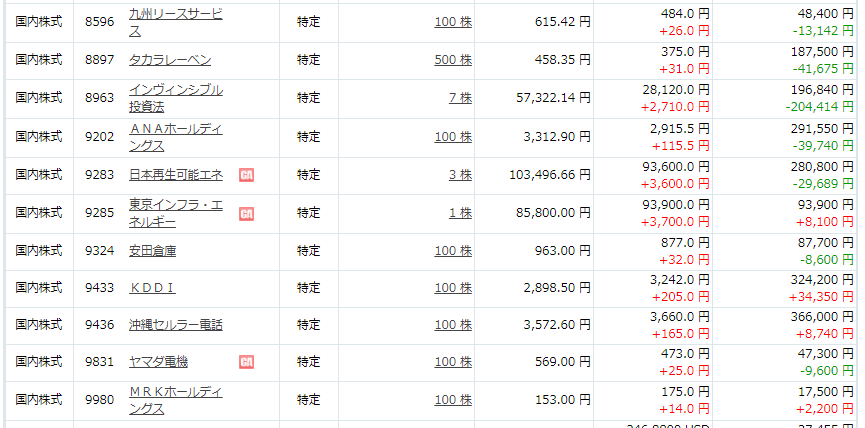The width and height of the screenshot is (865, 428).
Task: Click 1 株 quantity link
Action: [460, 213]
